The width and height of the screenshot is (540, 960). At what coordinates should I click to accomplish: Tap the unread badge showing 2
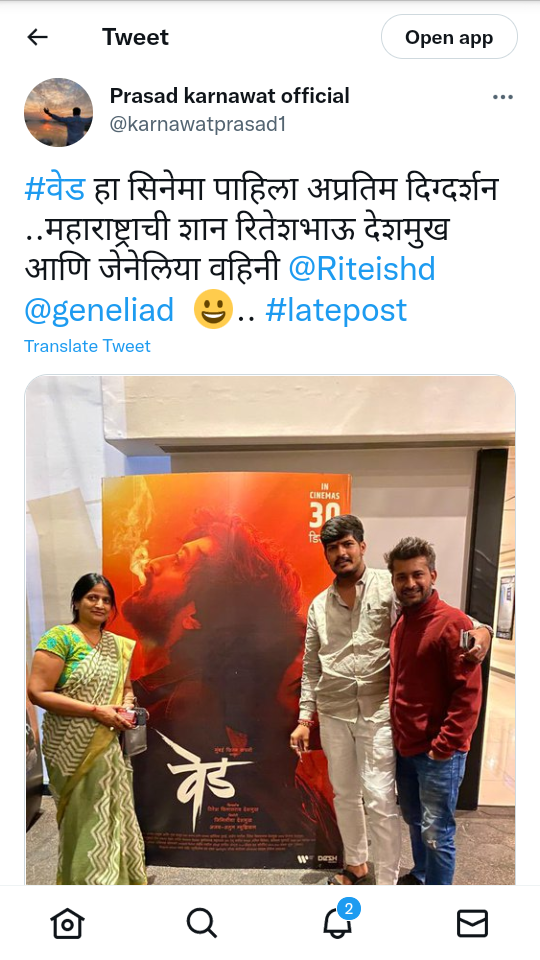(349, 909)
